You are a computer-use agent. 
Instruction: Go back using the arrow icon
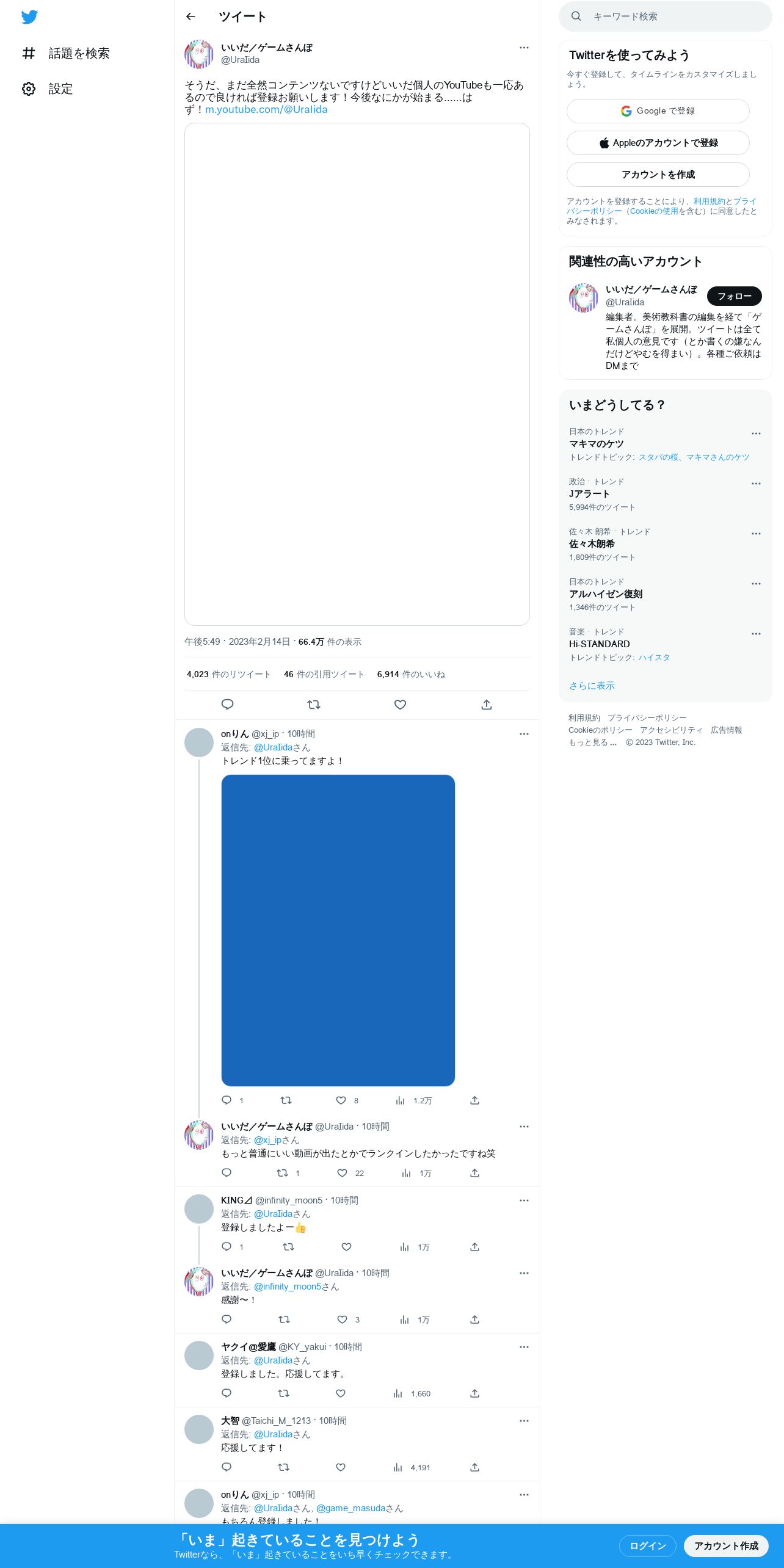tap(191, 16)
